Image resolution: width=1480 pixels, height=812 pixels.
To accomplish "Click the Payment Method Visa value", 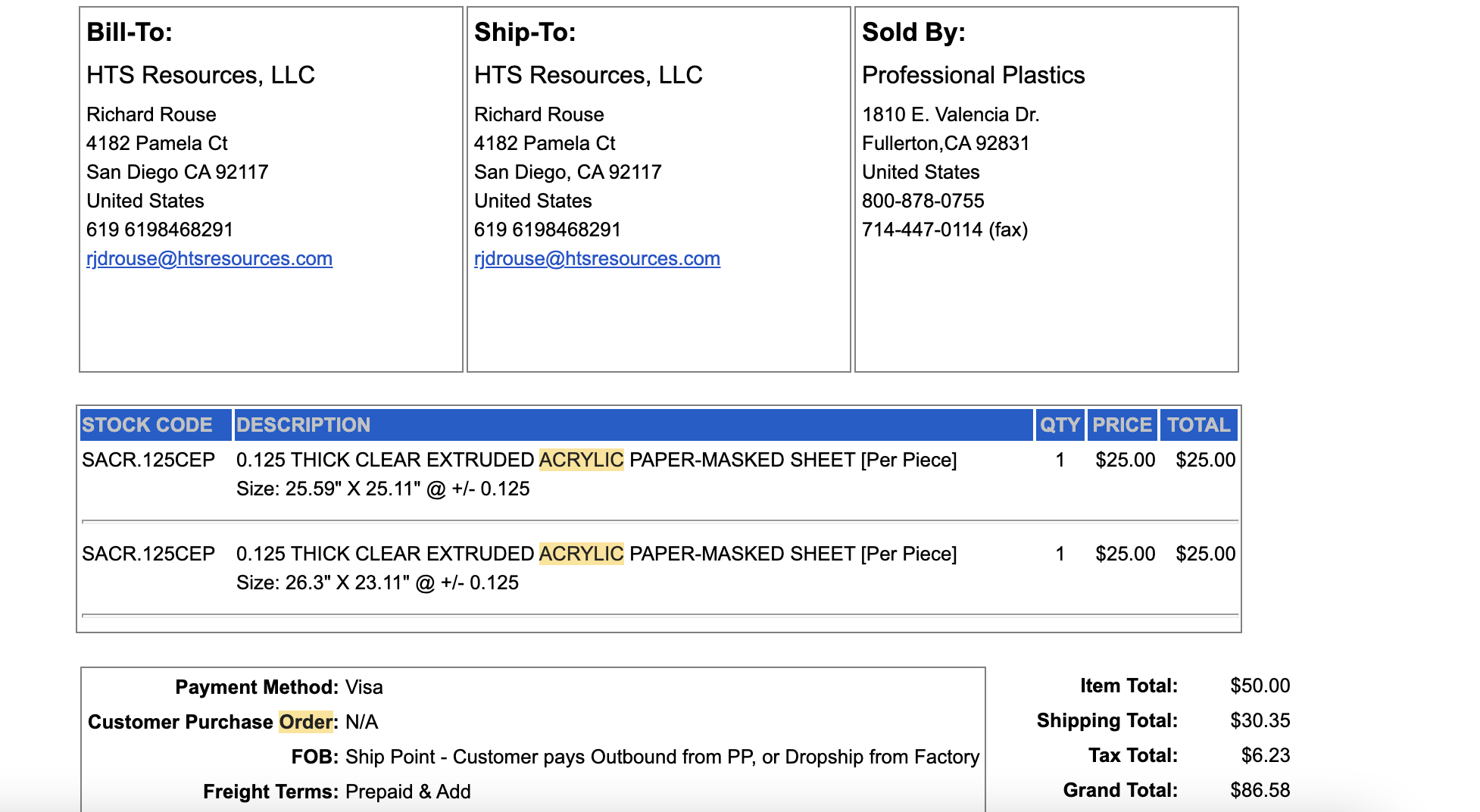I will coord(364,687).
